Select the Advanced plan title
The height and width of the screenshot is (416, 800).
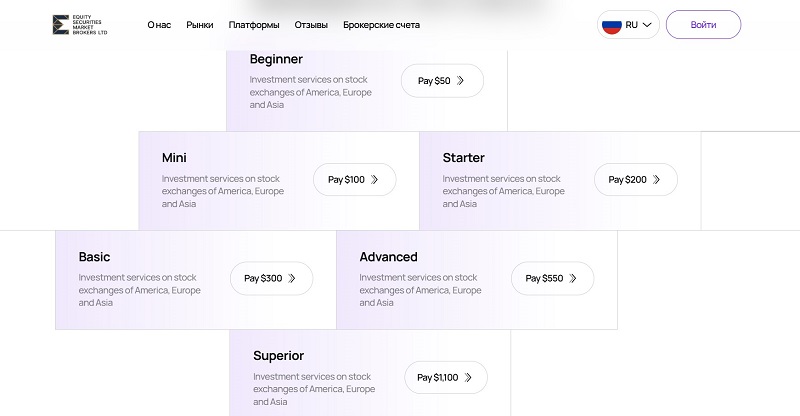pyautogui.click(x=388, y=257)
